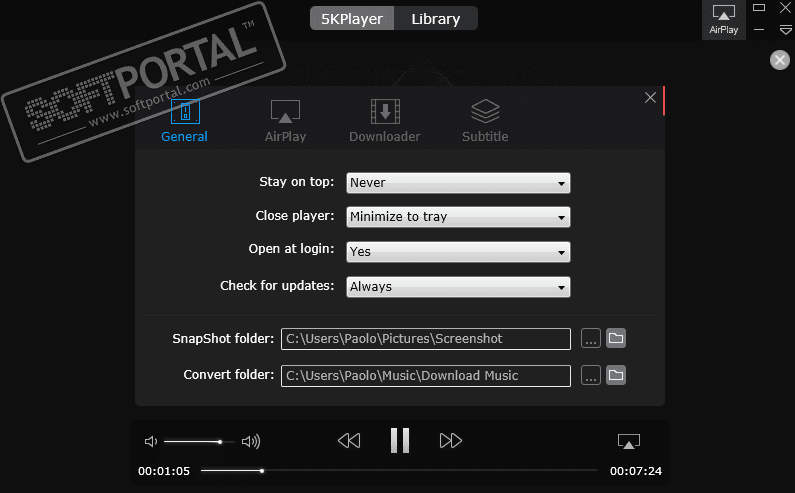Click the fast forward button
Screen dimensions: 795x493
coord(451,441)
